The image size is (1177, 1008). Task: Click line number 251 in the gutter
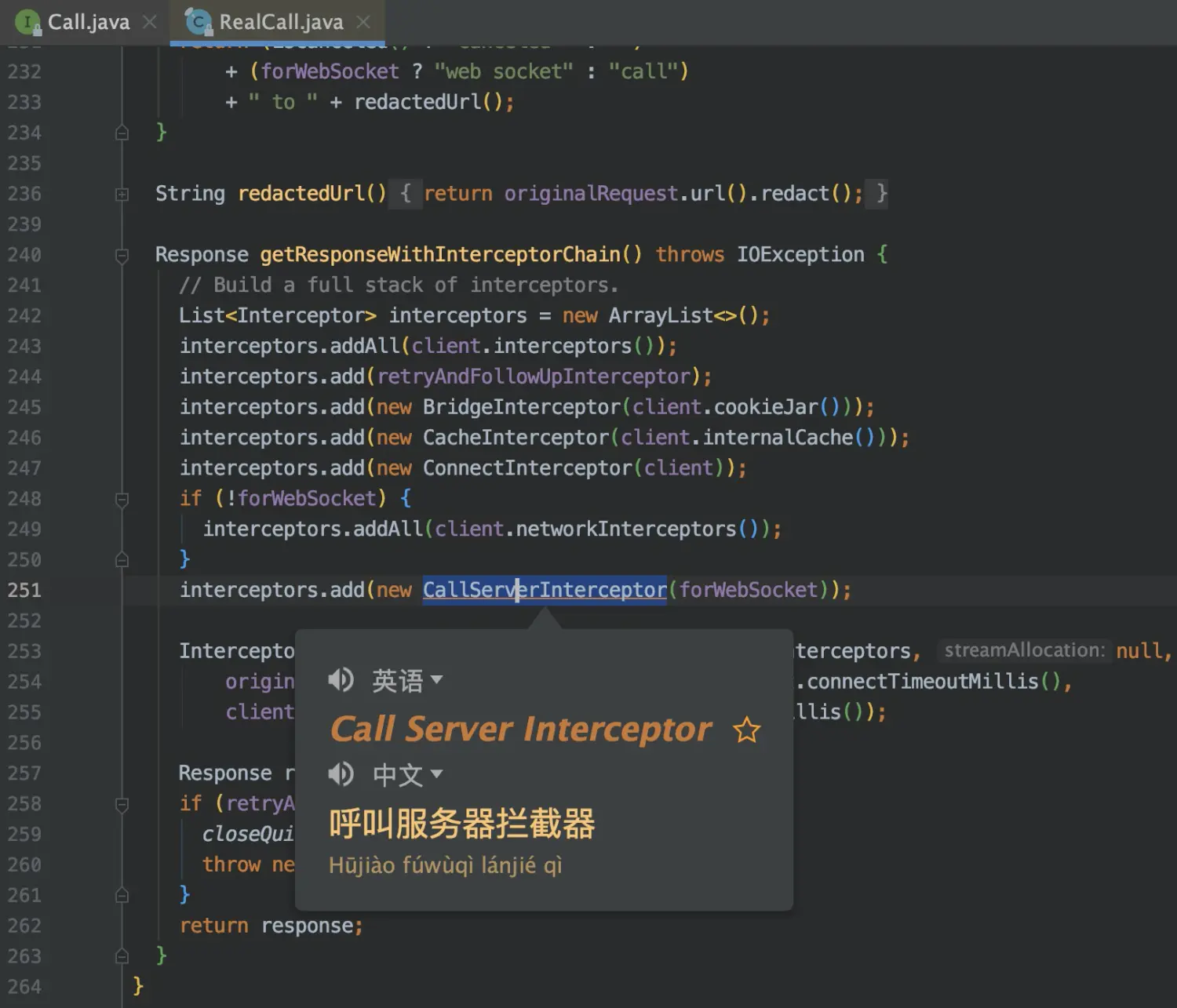point(24,590)
